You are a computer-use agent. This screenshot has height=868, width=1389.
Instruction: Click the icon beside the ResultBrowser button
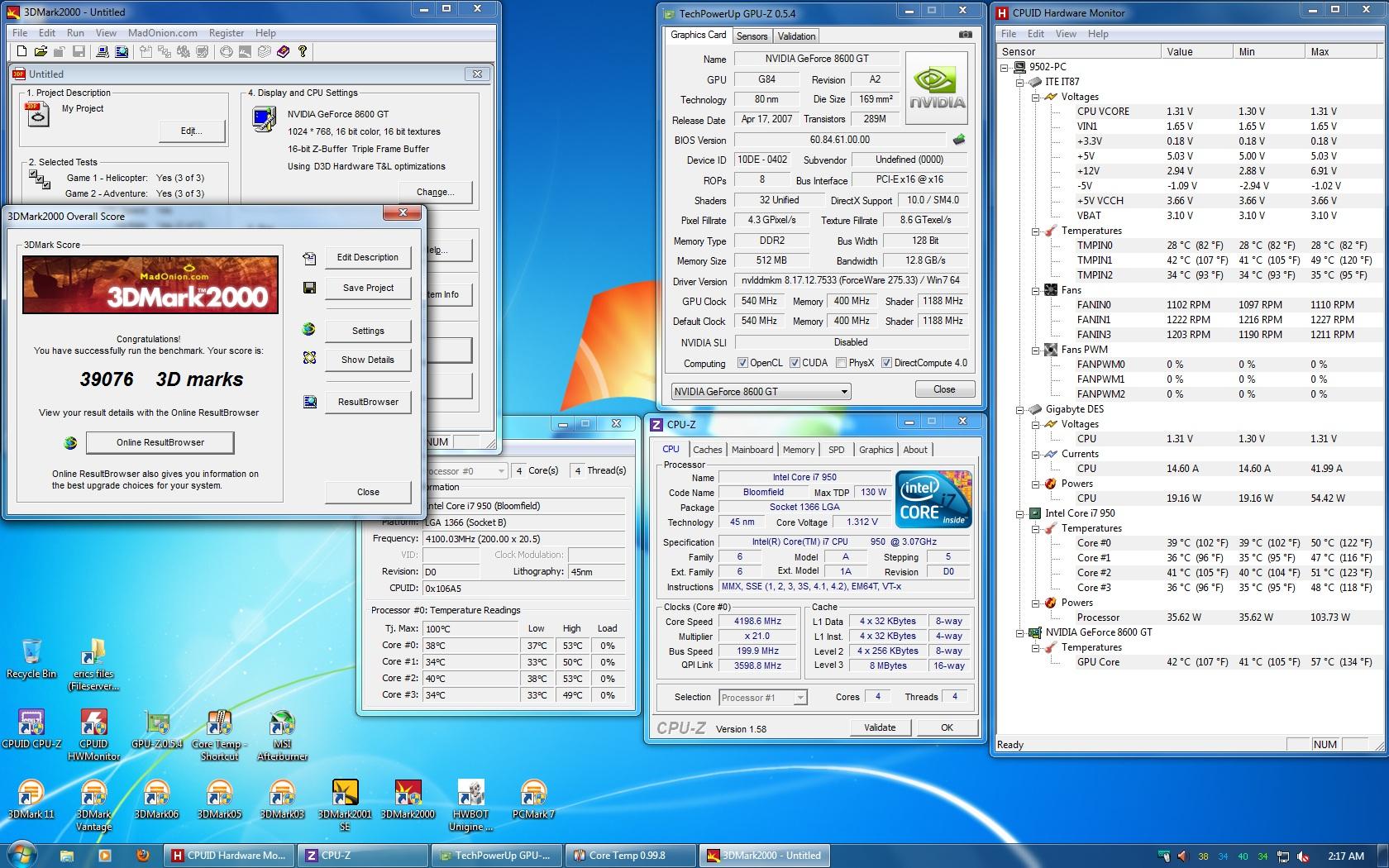coord(309,402)
